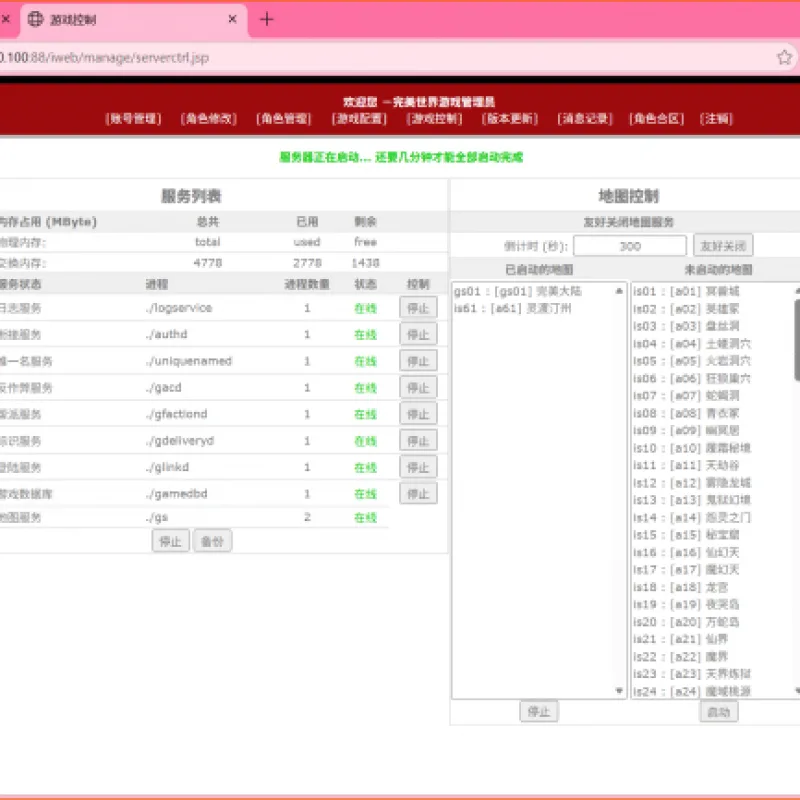Click down arrow of started maps list

point(619,691)
